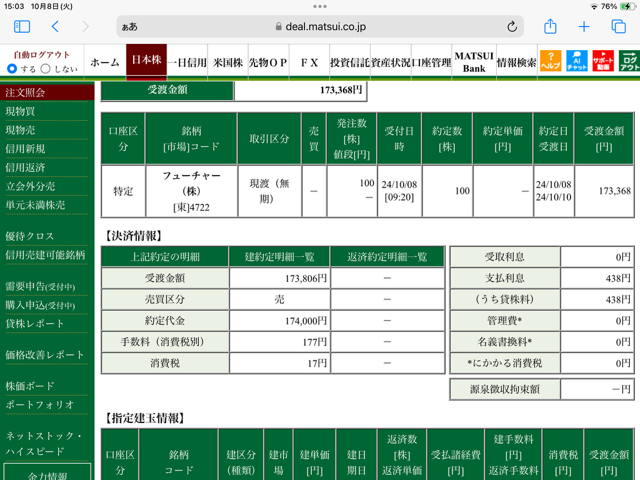
Task: Toggle the Safari sidebar icon
Action: [x=22, y=27]
